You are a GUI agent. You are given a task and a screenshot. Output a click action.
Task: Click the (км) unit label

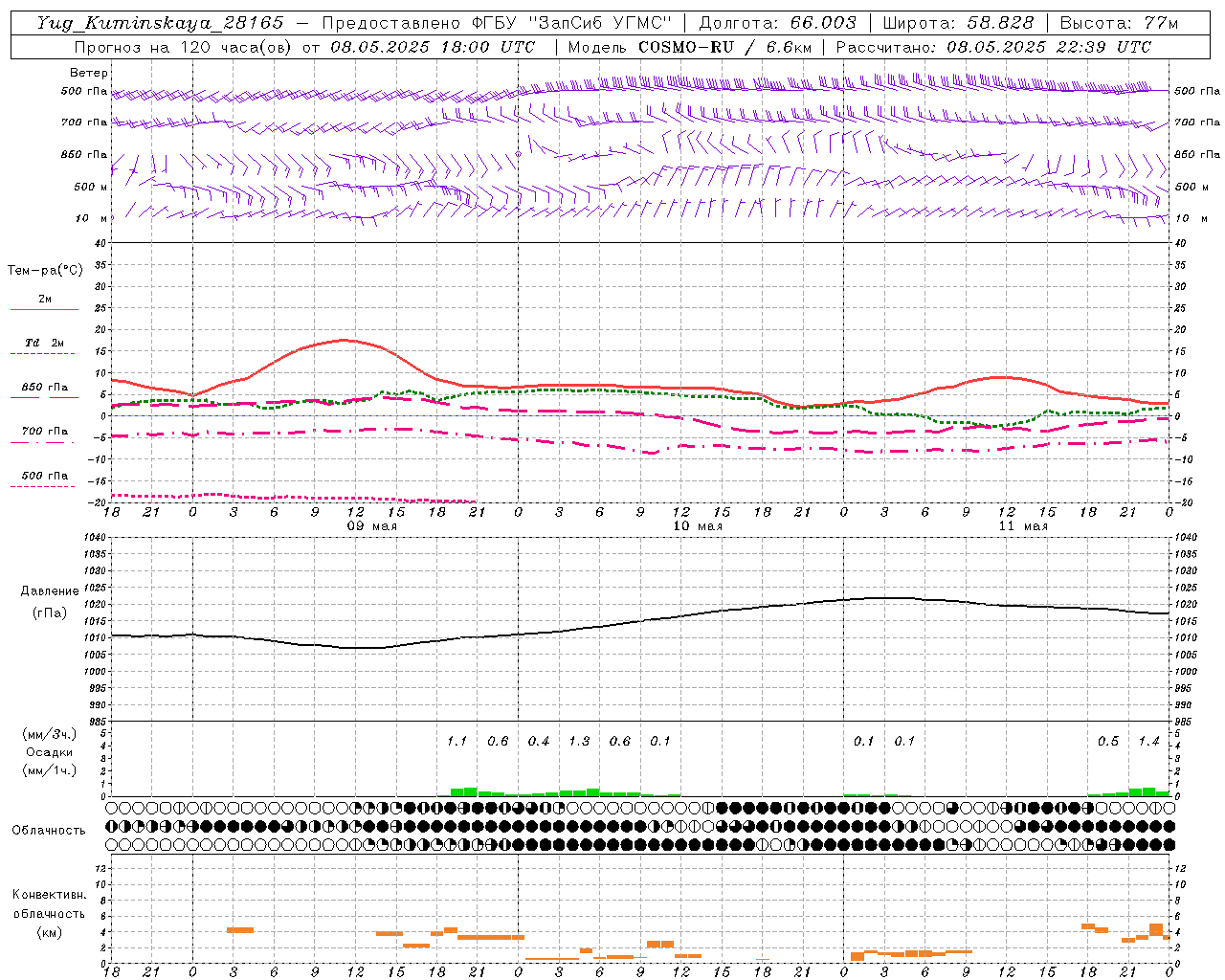coord(51,932)
